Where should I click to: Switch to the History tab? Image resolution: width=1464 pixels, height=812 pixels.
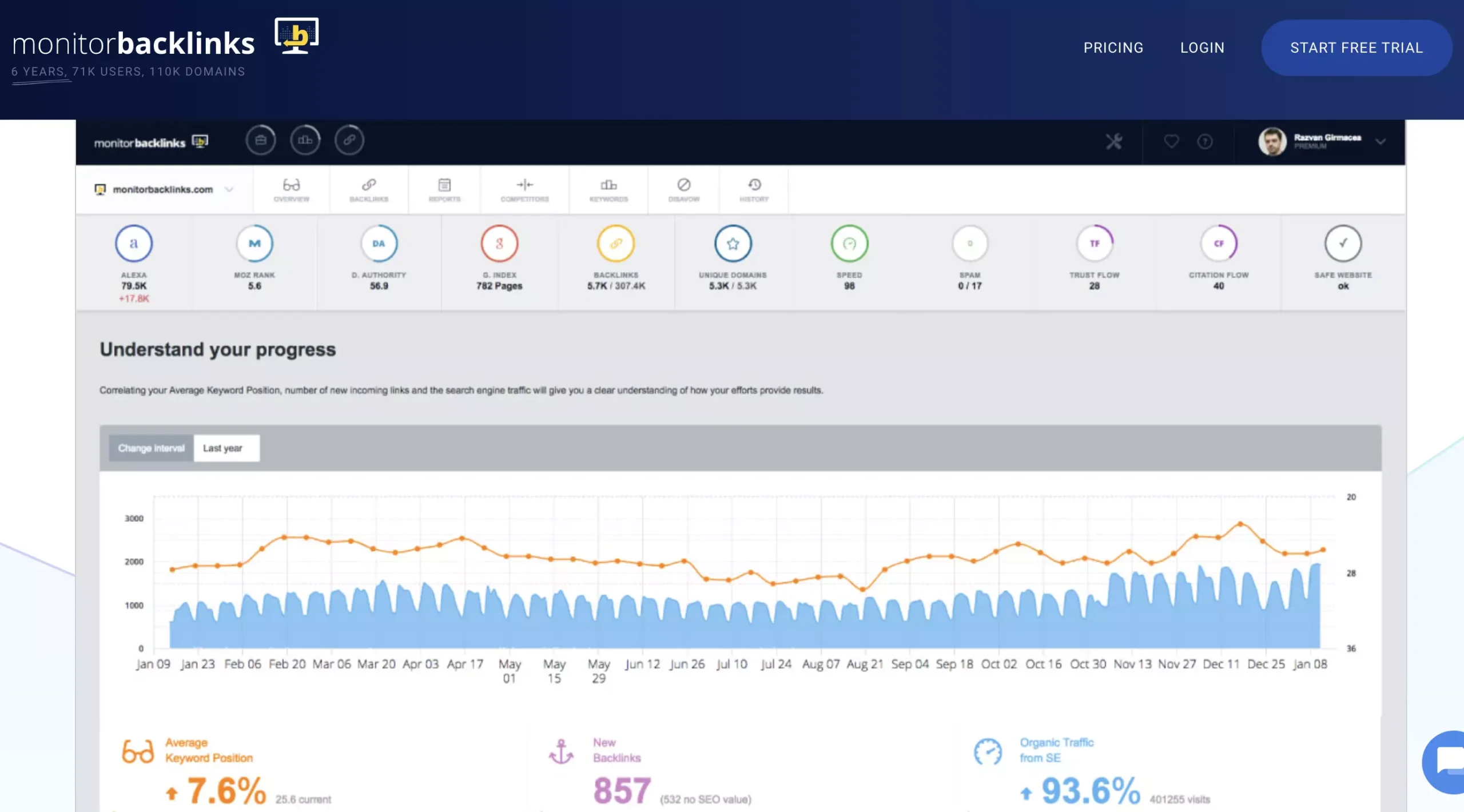[754, 190]
